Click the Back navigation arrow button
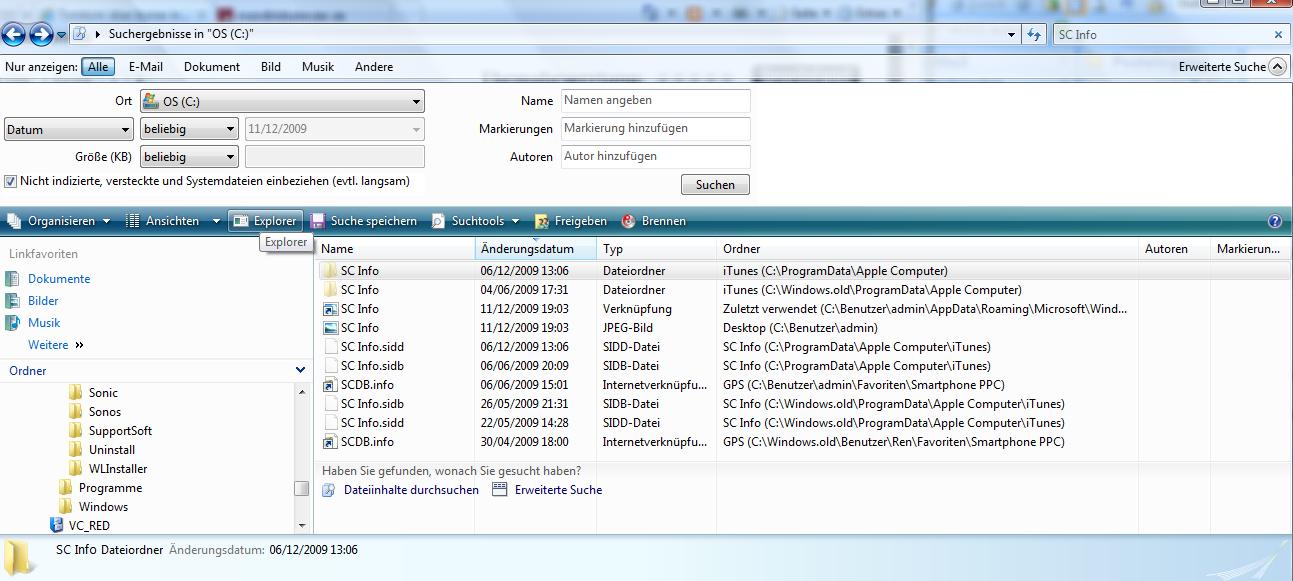The image size is (1293, 581). pyautogui.click(x=13, y=35)
